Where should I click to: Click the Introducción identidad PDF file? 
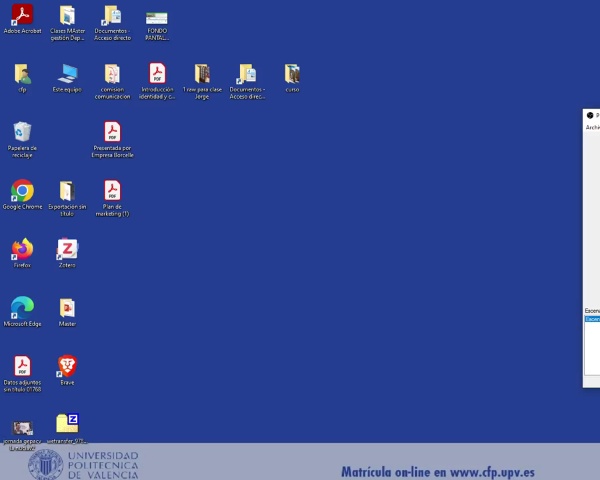157,74
